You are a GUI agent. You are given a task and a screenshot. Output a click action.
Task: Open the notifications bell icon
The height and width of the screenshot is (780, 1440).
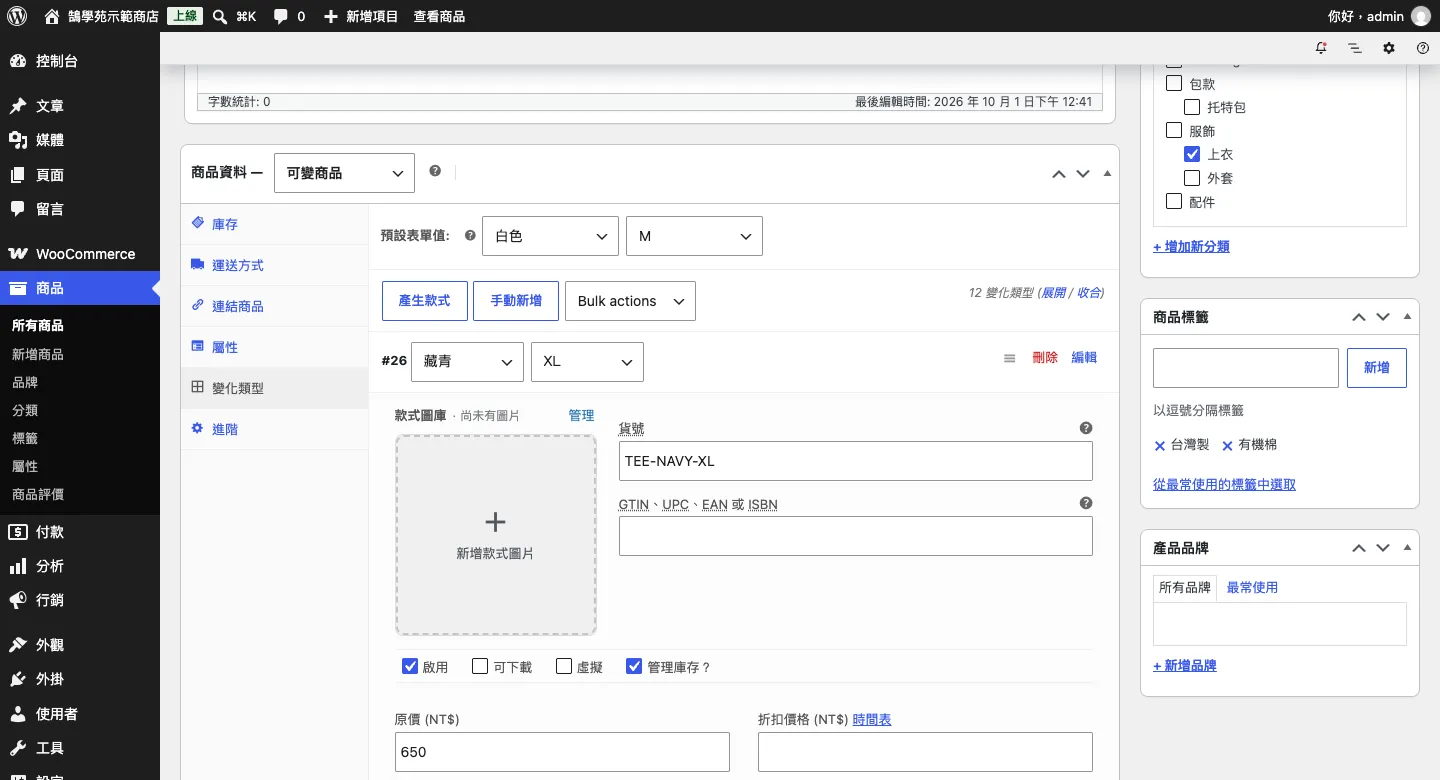point(1321,48)
